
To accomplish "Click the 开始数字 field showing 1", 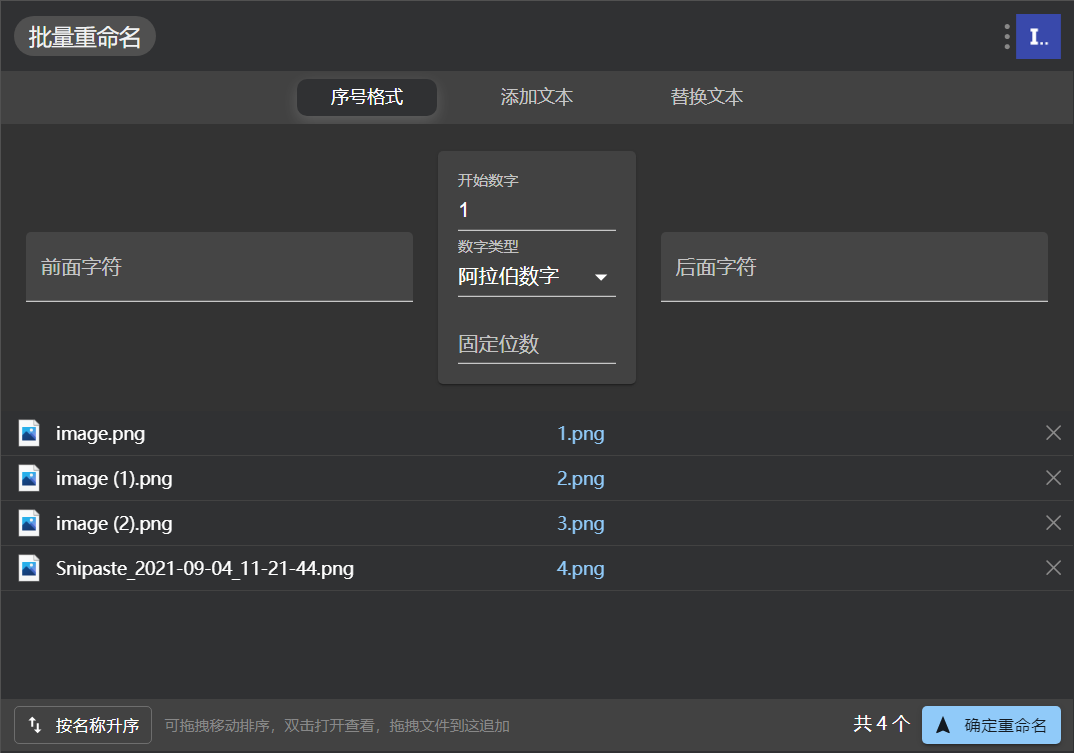I will tap(536, 209).
